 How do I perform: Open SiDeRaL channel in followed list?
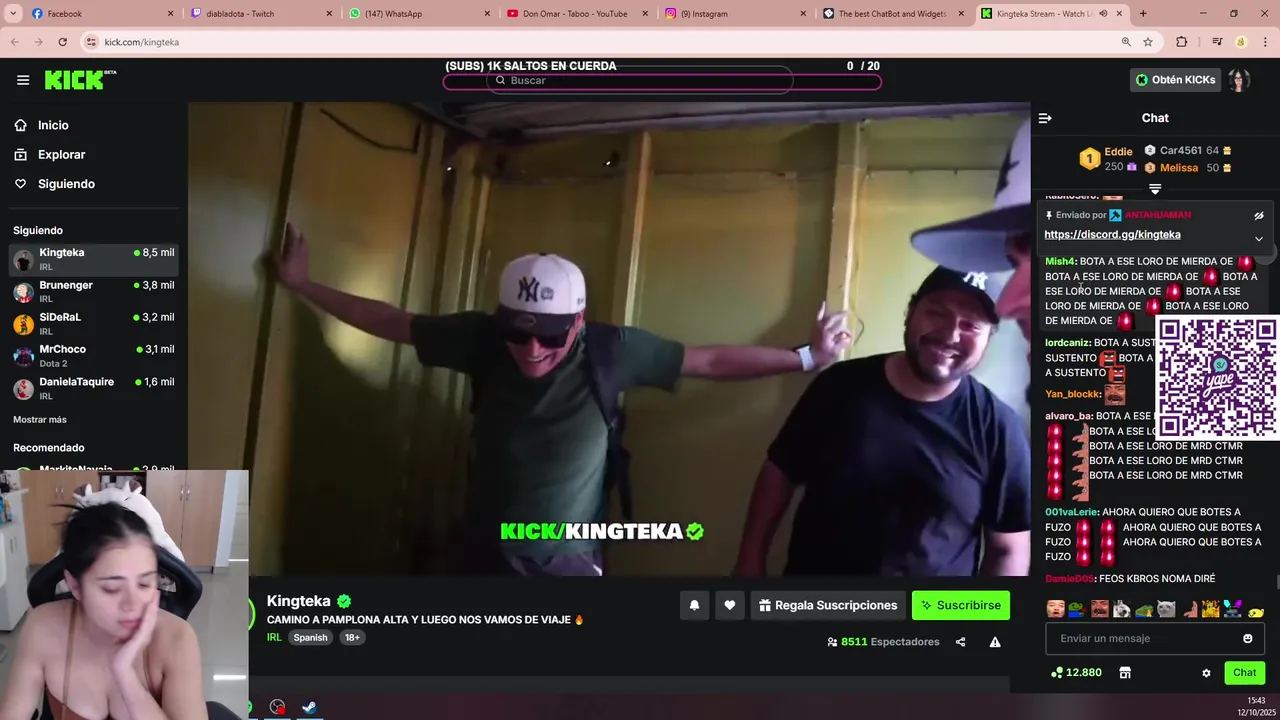tap(94, 324)
